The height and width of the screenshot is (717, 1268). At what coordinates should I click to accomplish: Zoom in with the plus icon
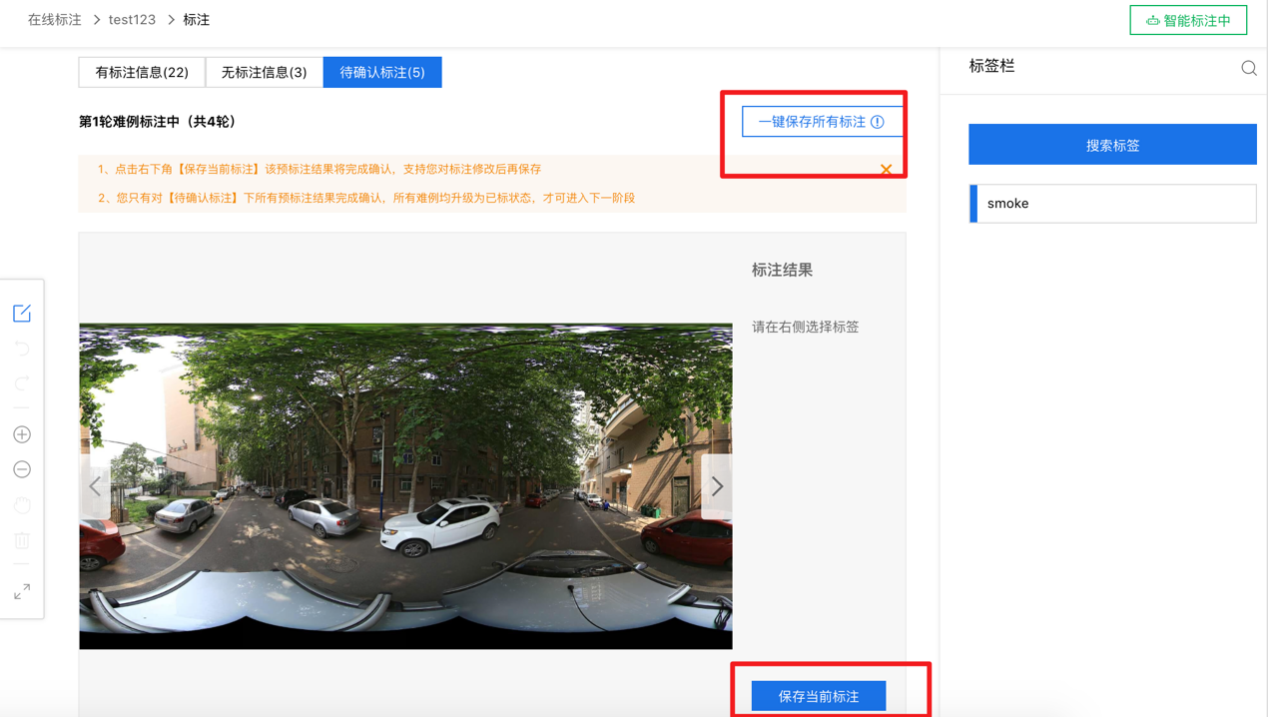click(22, 434)
